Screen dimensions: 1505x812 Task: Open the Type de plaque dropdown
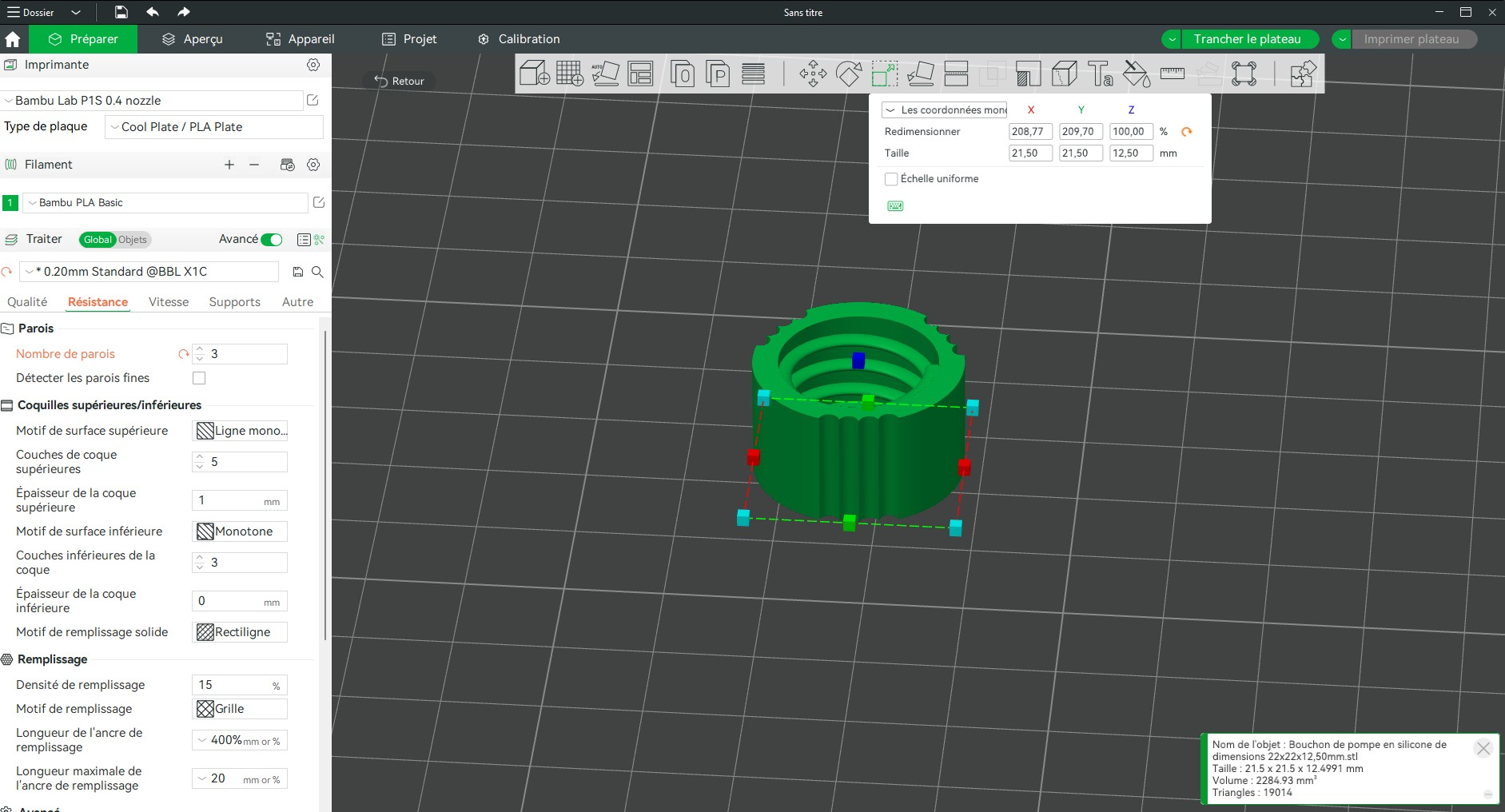click(x=214, y=127)
